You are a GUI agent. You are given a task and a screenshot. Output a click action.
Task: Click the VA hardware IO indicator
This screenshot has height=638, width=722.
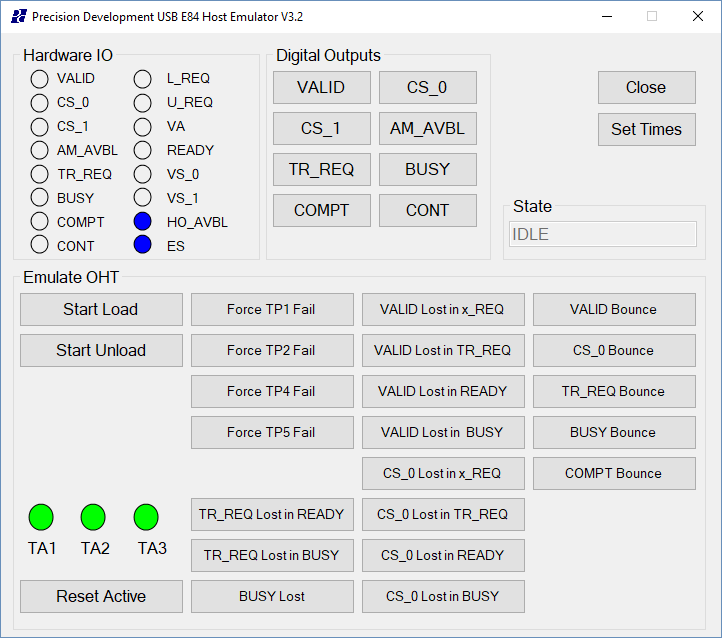[143, 127]
